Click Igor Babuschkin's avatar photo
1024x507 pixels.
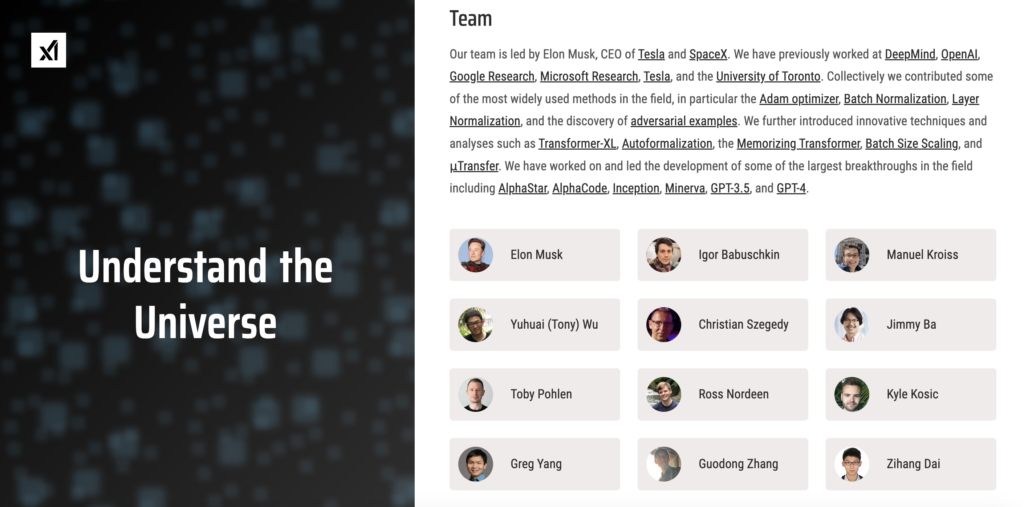[x=663, y=255]
